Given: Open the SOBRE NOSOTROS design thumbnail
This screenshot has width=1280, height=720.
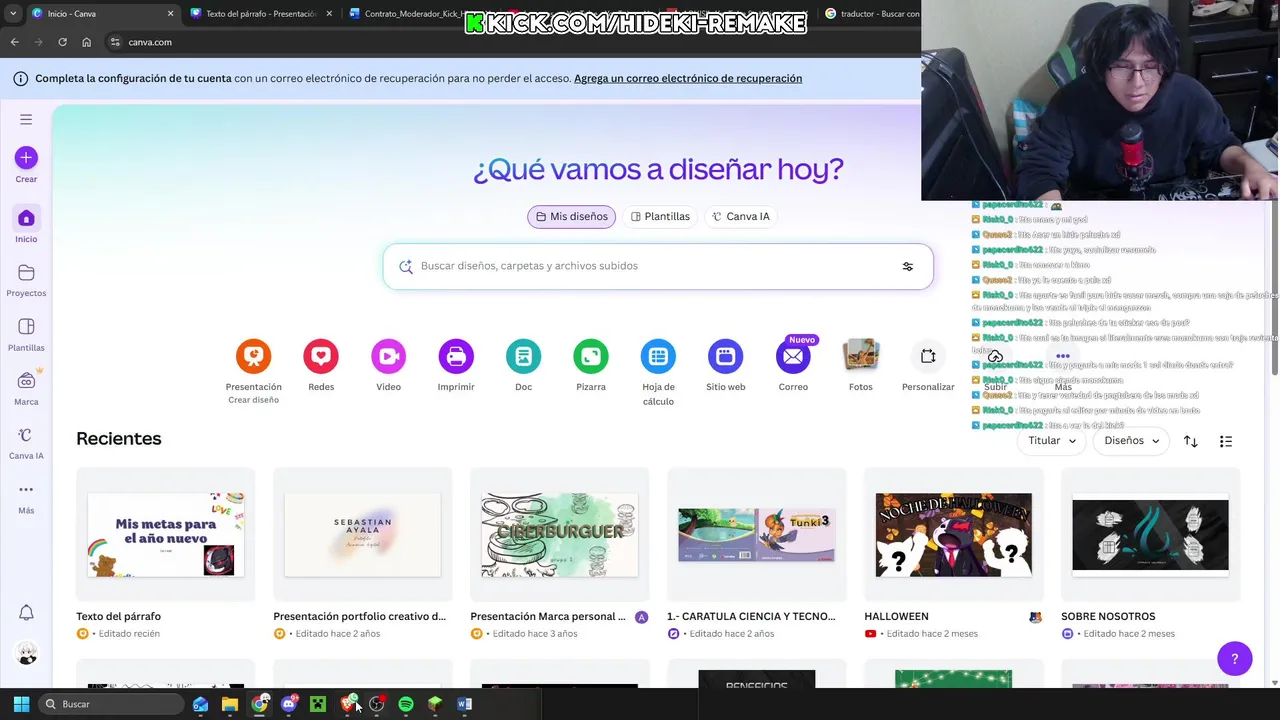Looking at the screenshot, I should coord(1151,534).
